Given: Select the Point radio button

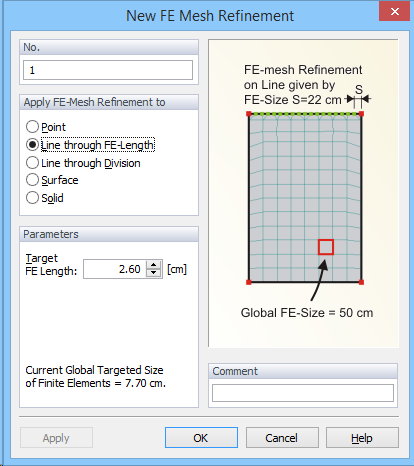Looking at the screenshot, I should 32,127.
